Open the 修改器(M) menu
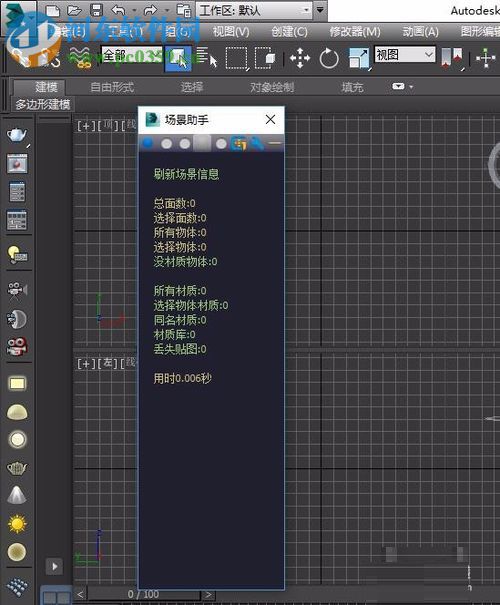 coord(355,32)
